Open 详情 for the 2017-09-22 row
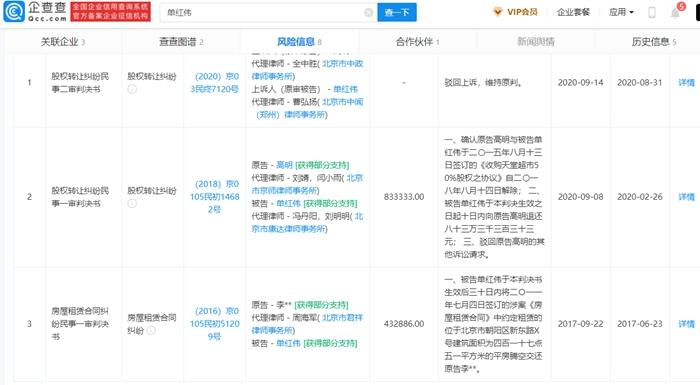The height and width of the screenshot is (385, 700). 687,323
